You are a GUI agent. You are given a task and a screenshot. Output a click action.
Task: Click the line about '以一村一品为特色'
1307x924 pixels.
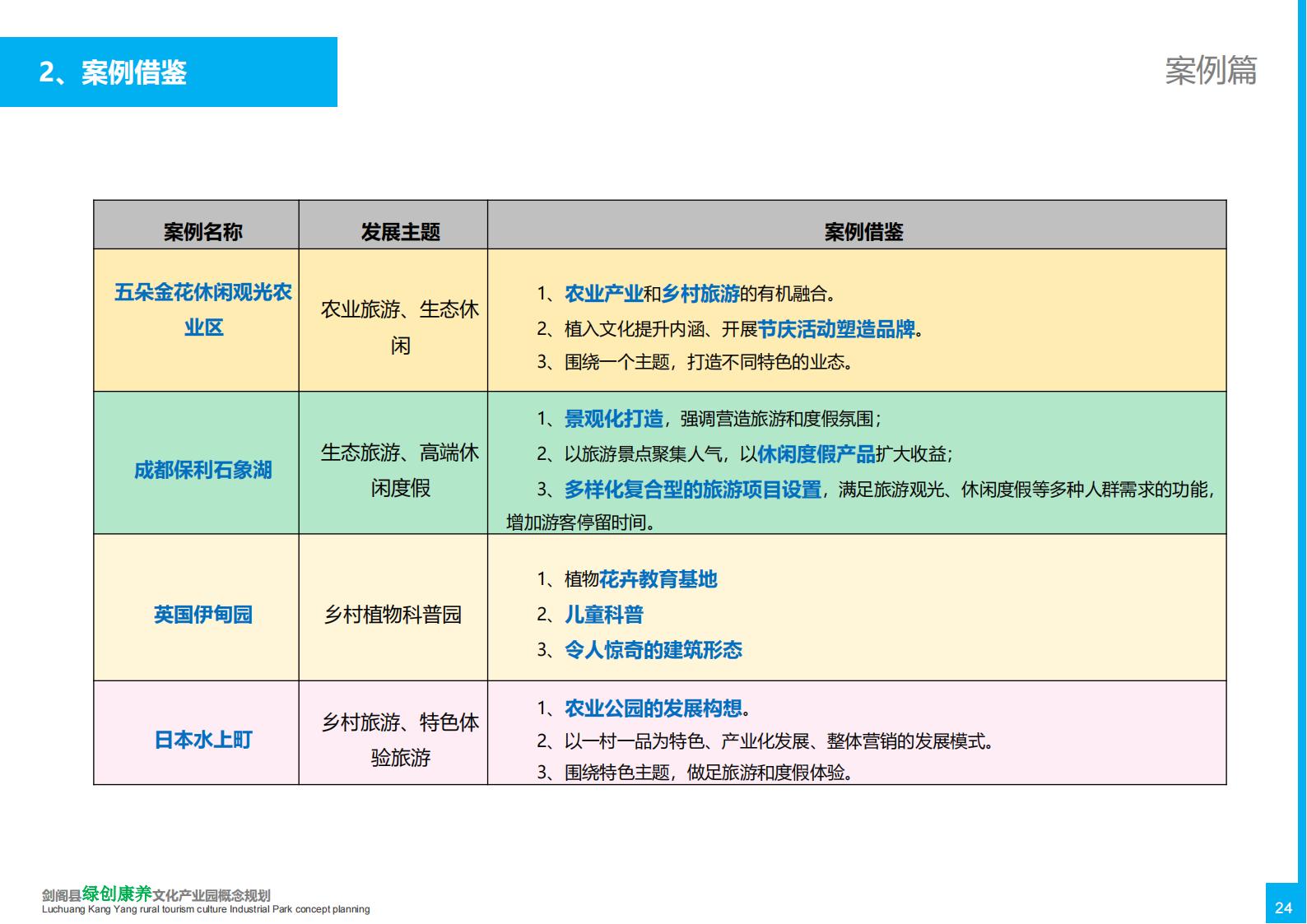pyautogui.click(x=765, y=741)
